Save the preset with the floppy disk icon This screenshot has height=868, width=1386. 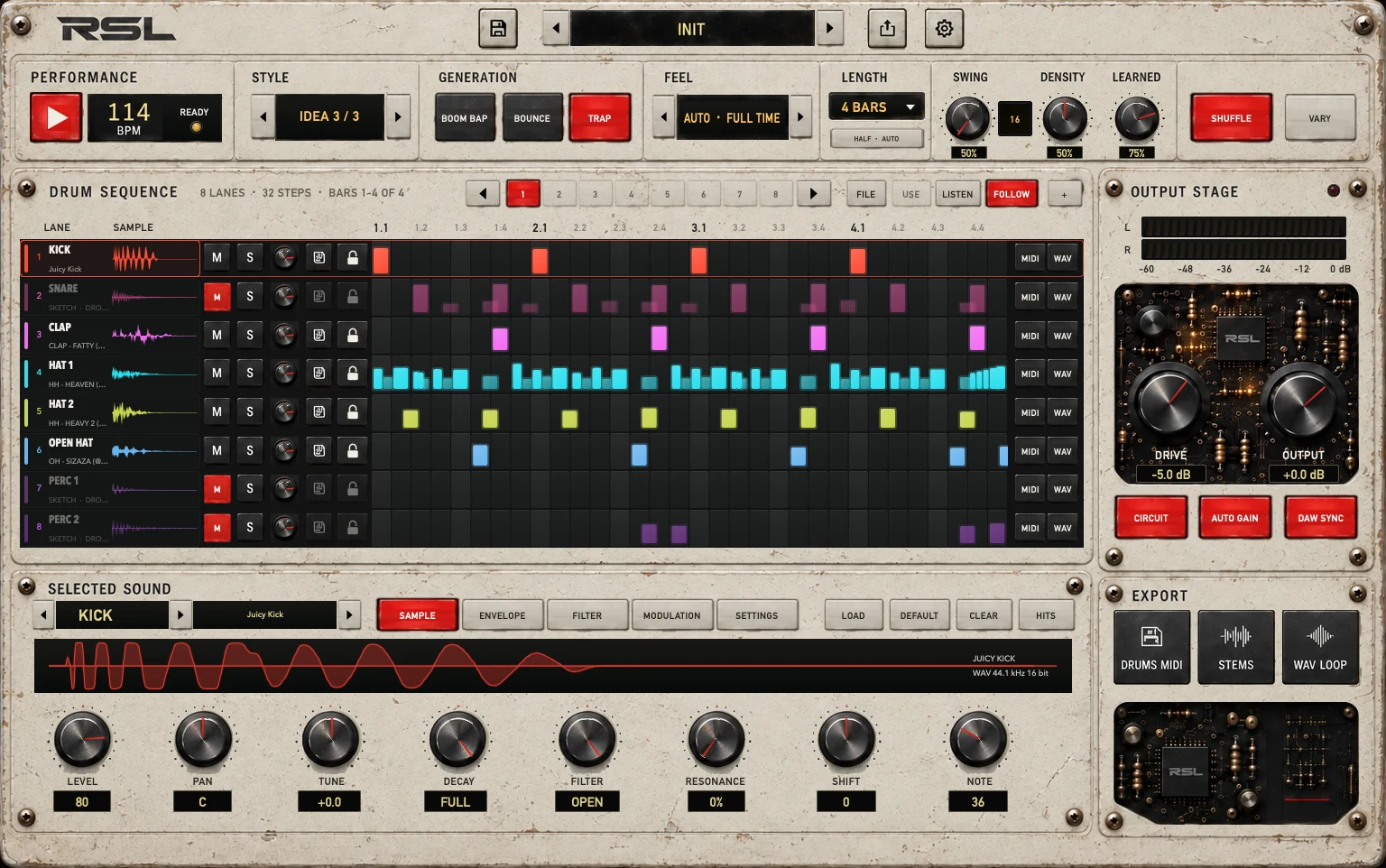pyautogui.click(x=498, y=29)
